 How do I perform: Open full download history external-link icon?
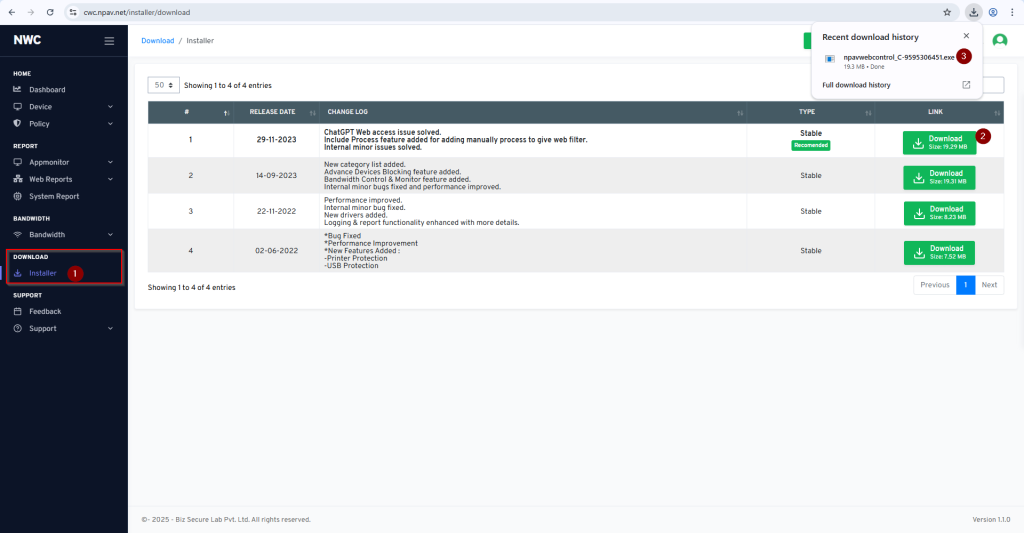click(966, 85)
